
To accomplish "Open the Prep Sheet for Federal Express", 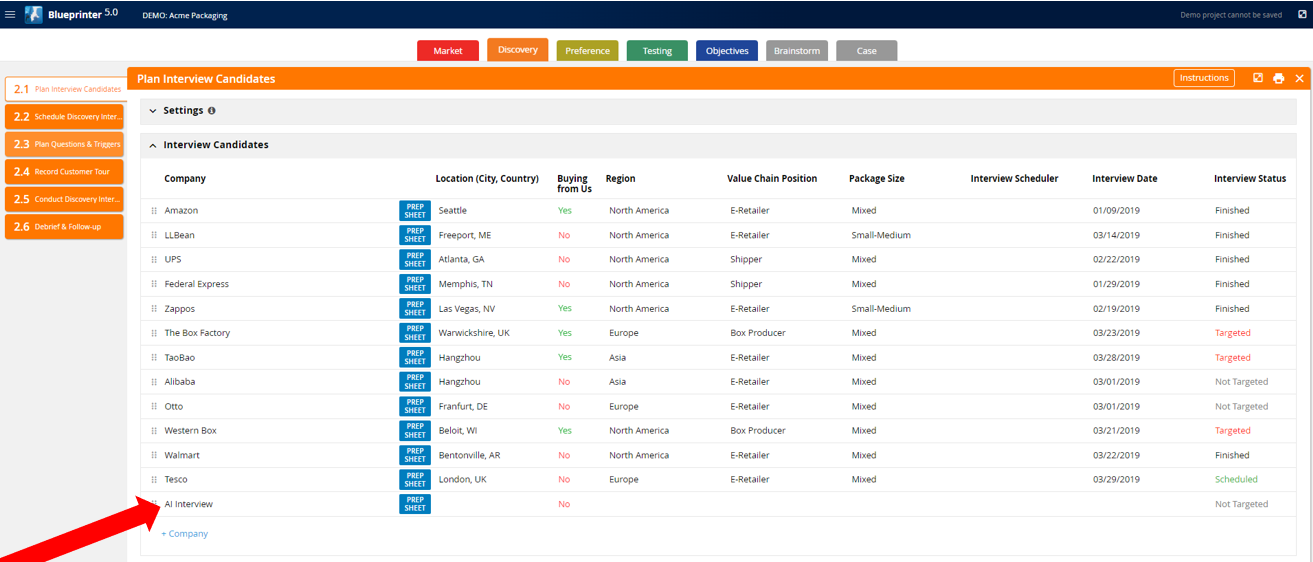I will point(415,284).
